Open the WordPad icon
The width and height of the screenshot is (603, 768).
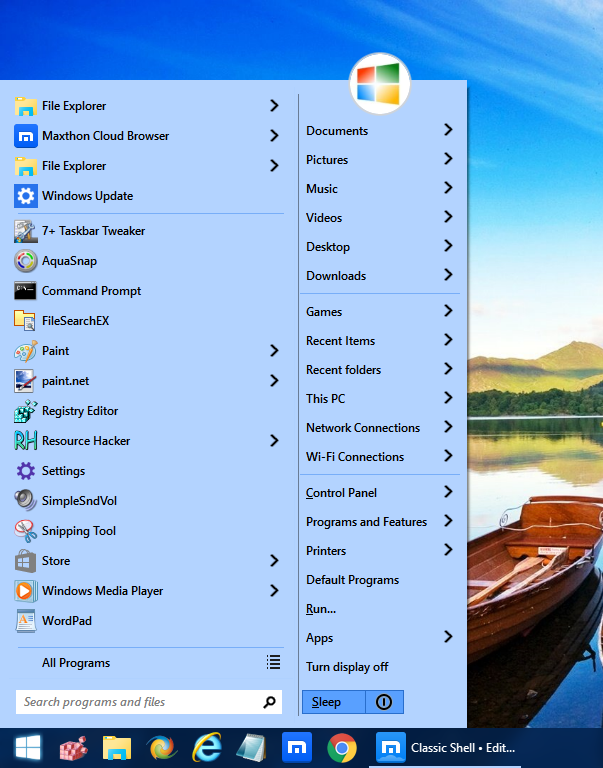click(x=25, y=621)
